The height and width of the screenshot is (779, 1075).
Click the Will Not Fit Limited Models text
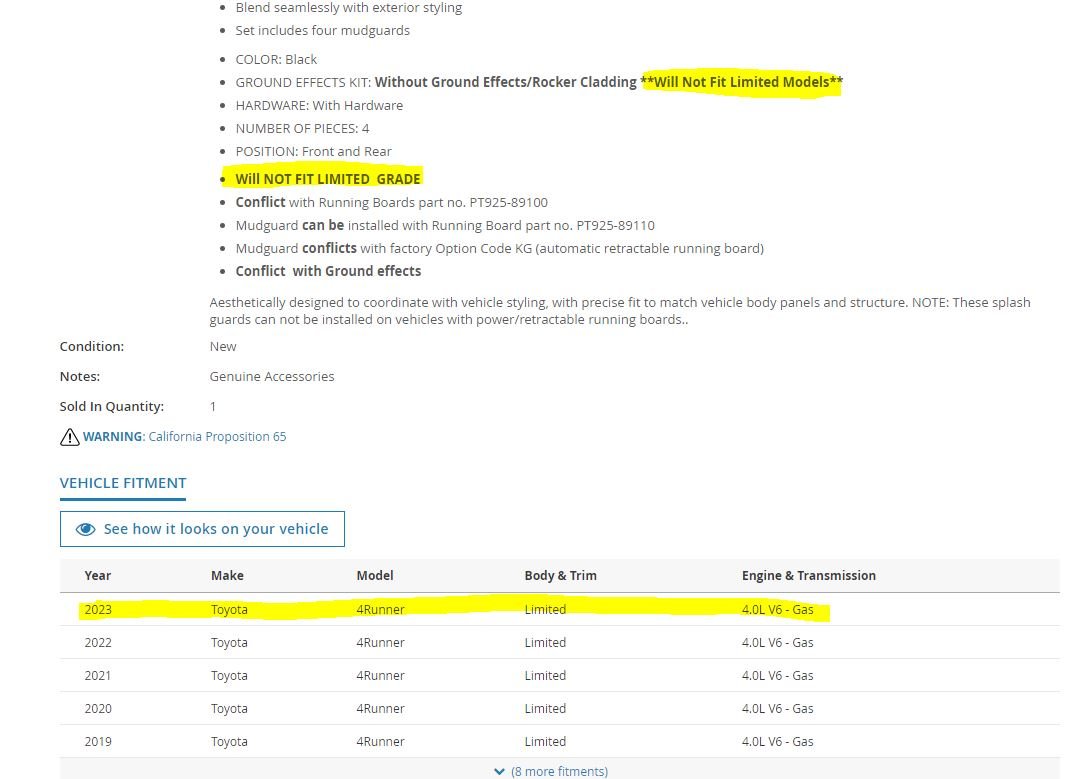741,82
